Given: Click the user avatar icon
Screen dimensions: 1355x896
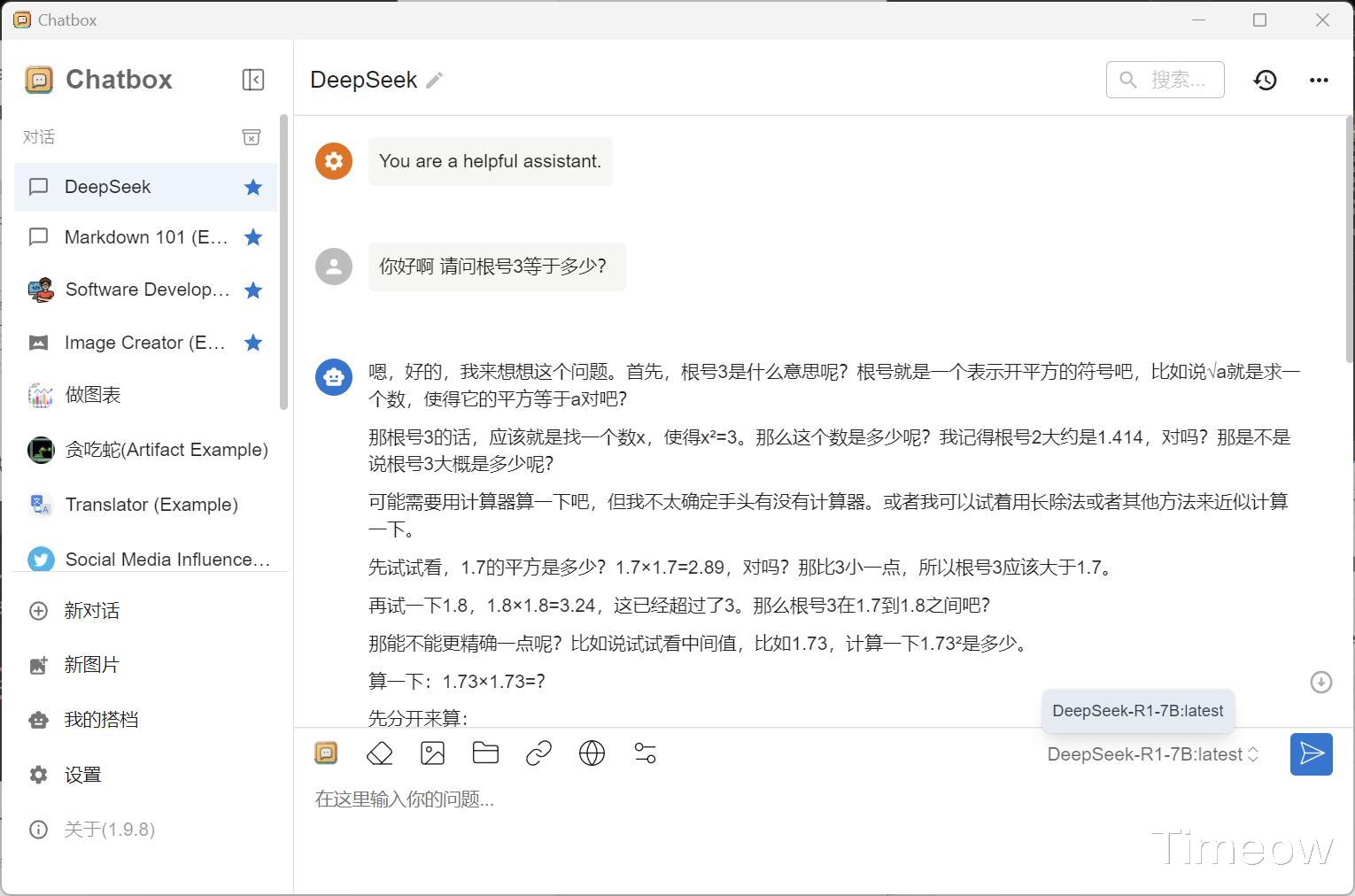Looking at the screenshot, I should pyautogui.click(x=334, y=266).
